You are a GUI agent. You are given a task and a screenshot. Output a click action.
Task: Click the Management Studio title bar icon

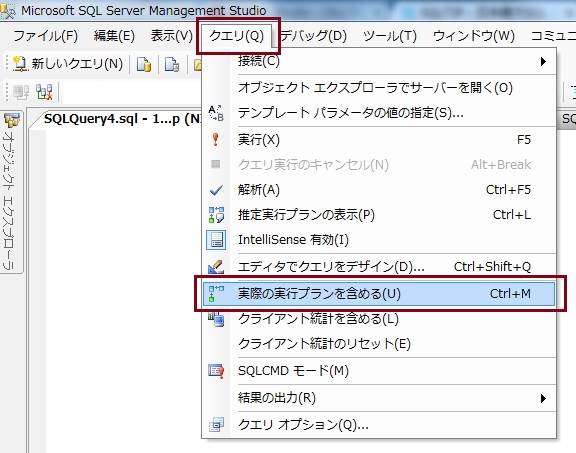click(8, 10)
